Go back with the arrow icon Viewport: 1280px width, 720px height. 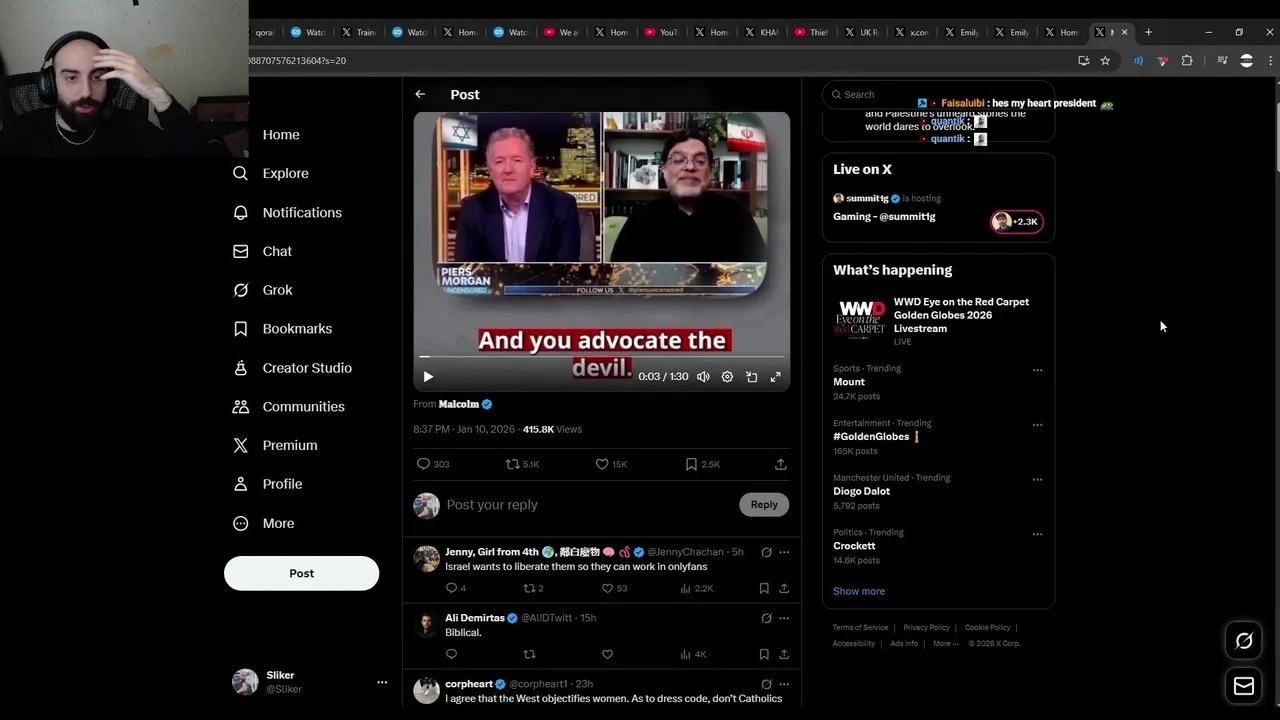click(420, 94)
